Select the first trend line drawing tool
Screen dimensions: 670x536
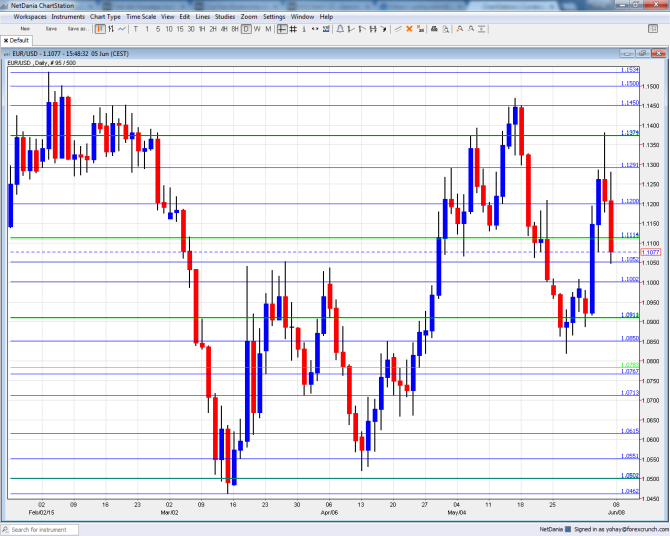[x=351, y=29]
